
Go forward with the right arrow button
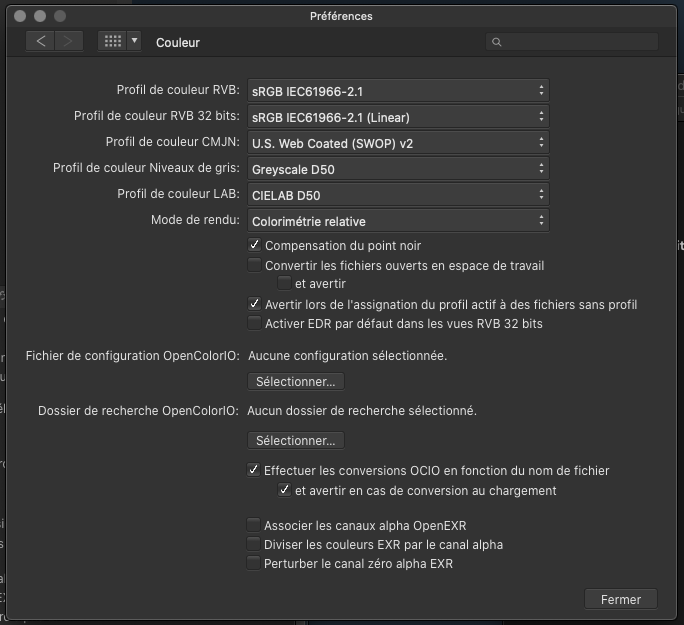click(68, 41)
